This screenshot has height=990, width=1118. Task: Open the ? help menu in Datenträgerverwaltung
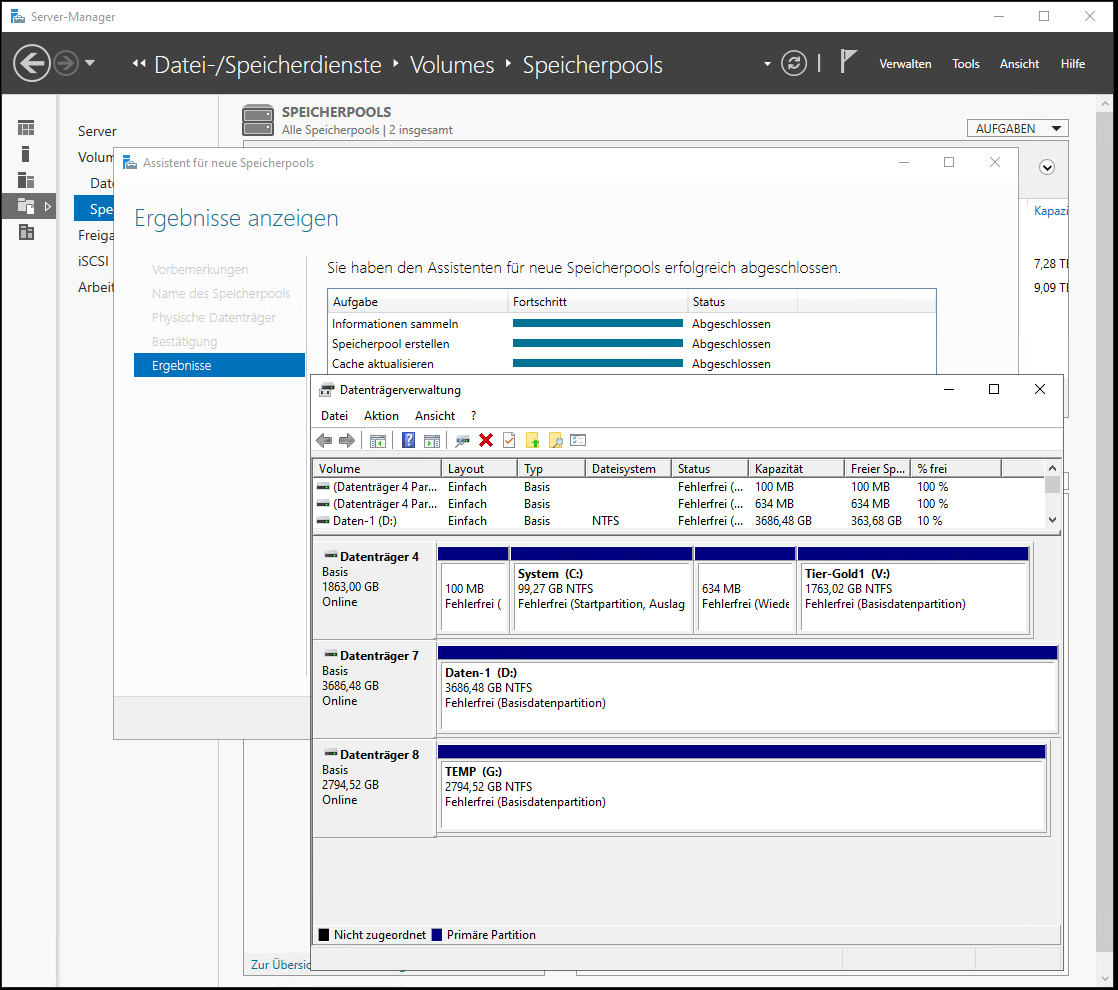473,416
